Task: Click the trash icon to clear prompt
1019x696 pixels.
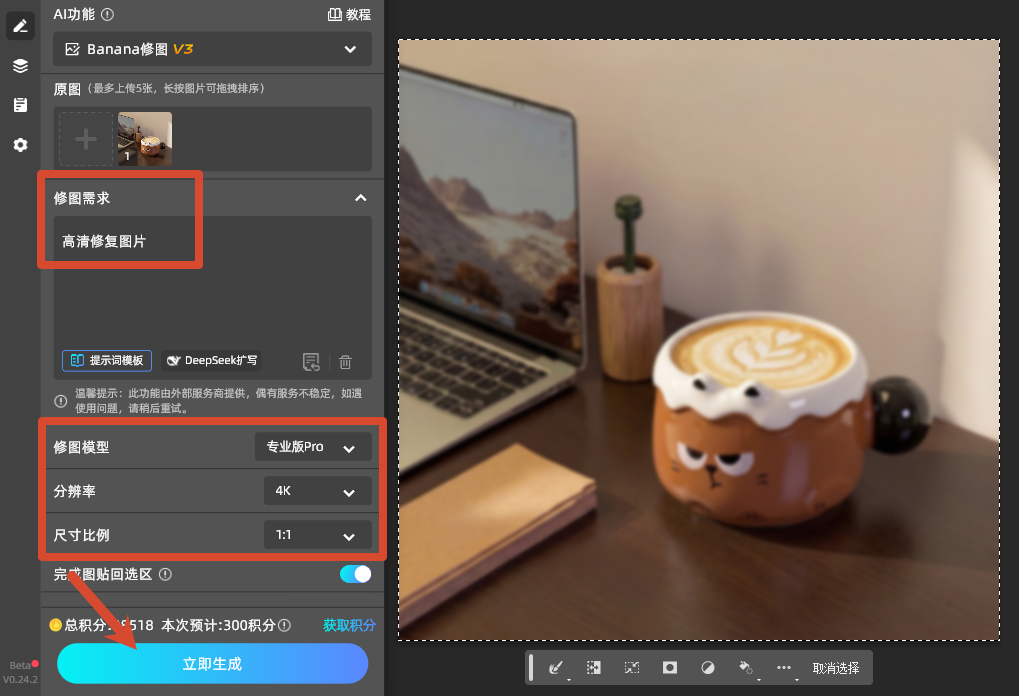Action: point(345,362)
